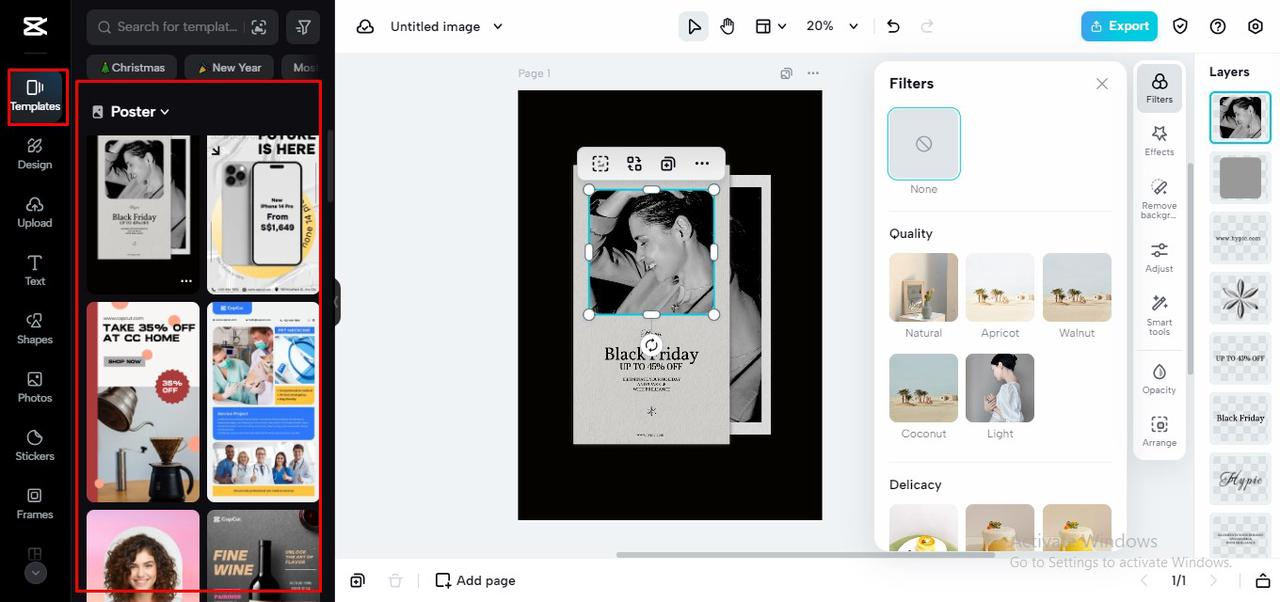Expand more sidebar tools chevron

coord(35,573)
